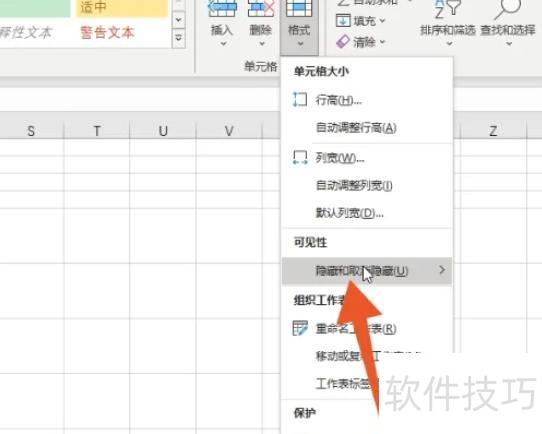Click the Insert cells icon
This screenshot has width=542, height=434.
[x=222, y=8]
